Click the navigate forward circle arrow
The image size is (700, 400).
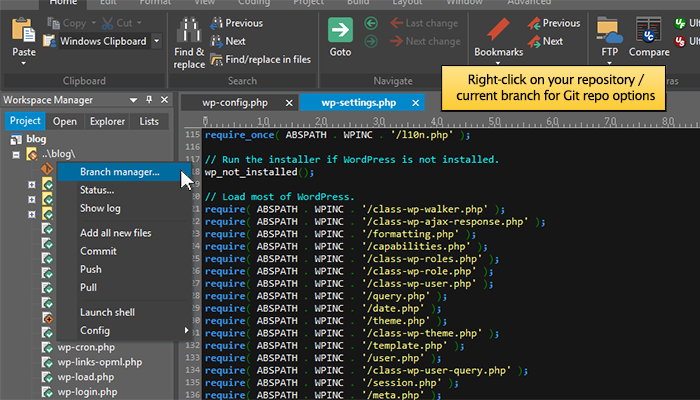pyautogui.click(x=371, y=42)
